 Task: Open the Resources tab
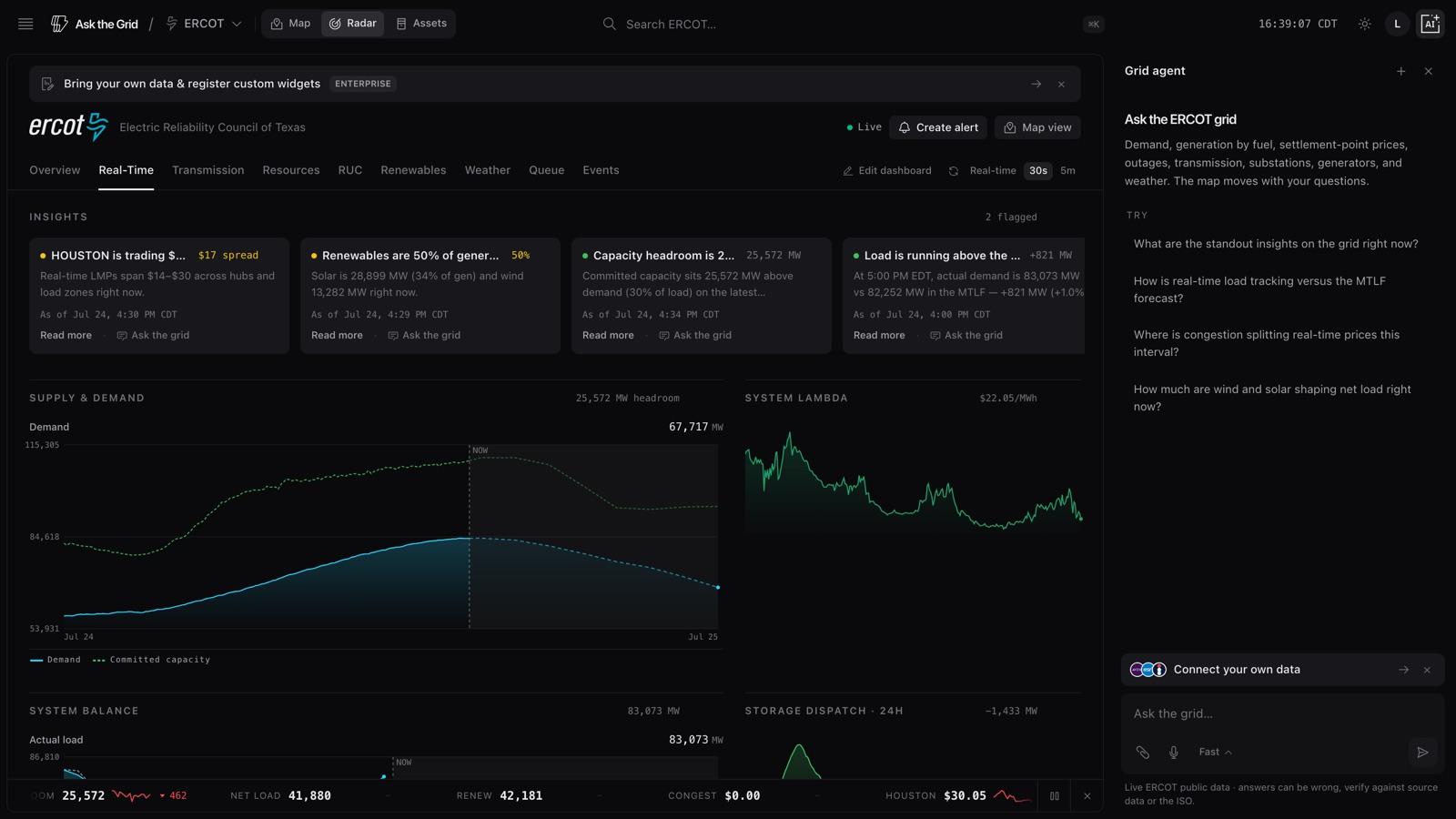291,170
